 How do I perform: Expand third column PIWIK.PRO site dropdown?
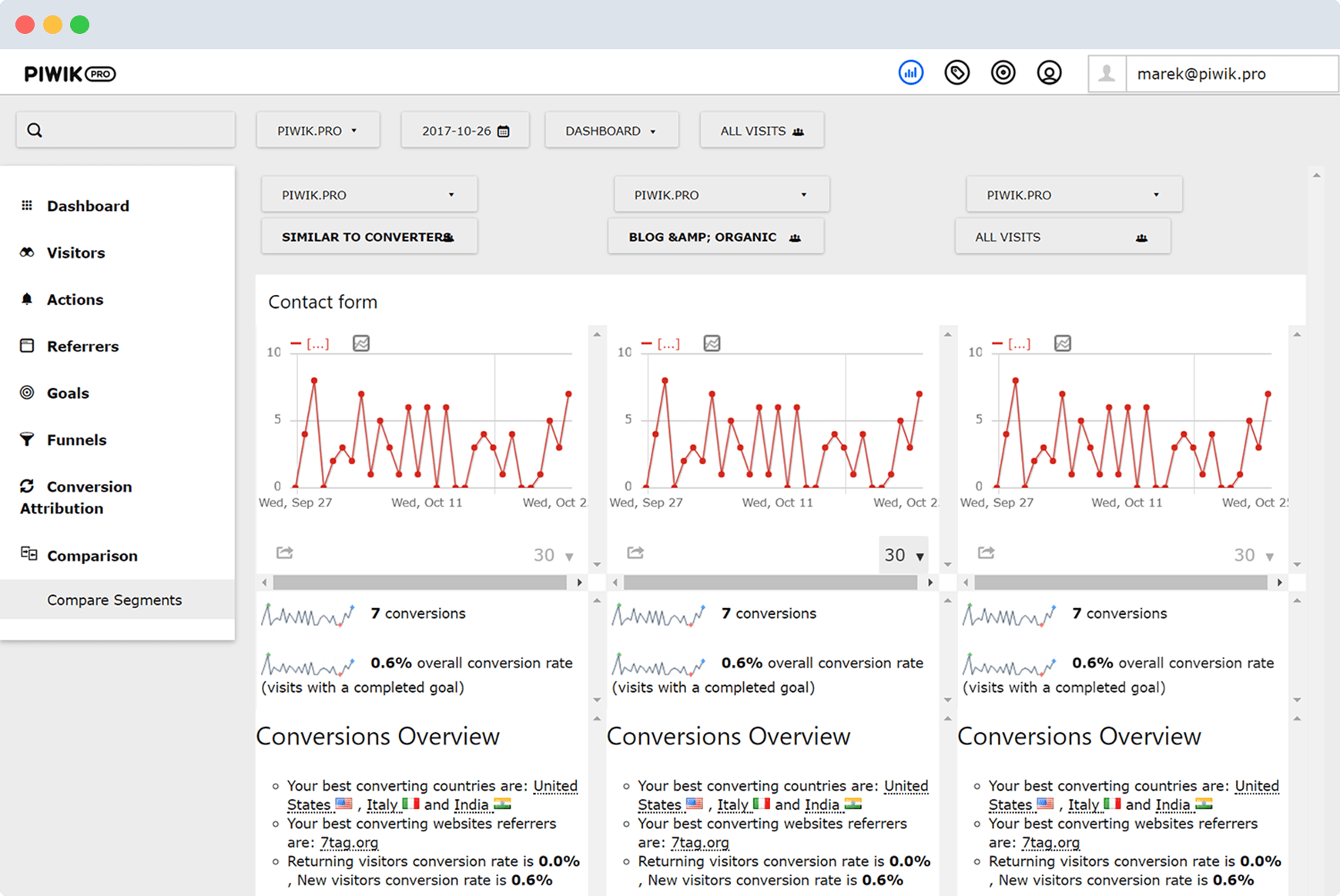tap(1074, 195)
